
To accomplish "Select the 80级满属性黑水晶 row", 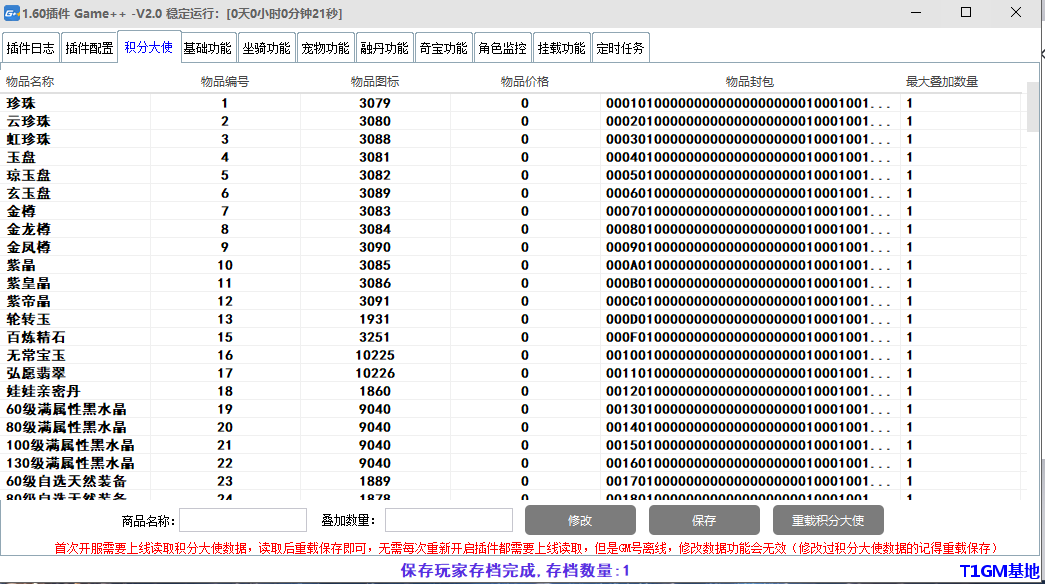I will tap(511, 427).
